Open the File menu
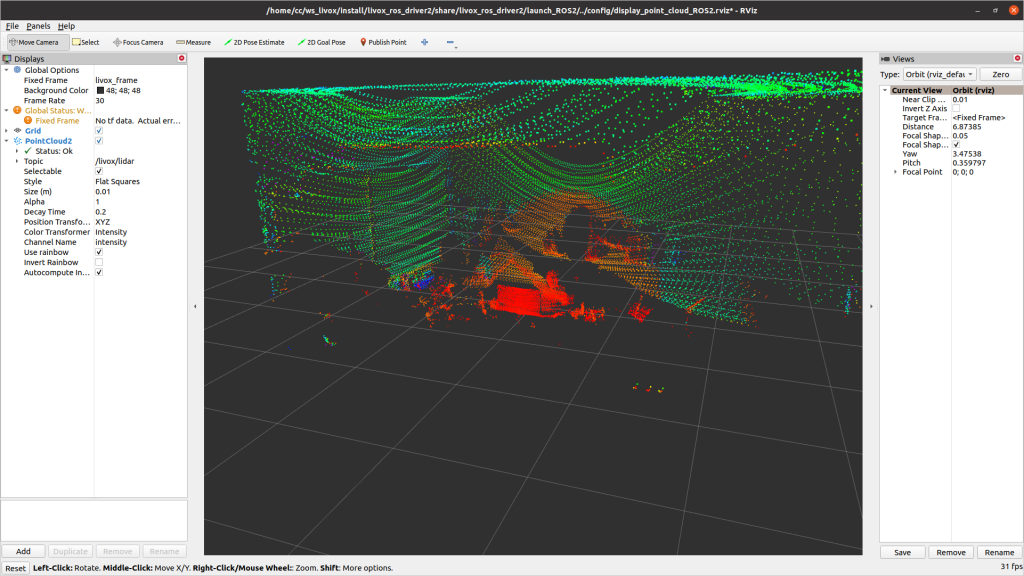The image size is (1024, 576). (12, 25)
